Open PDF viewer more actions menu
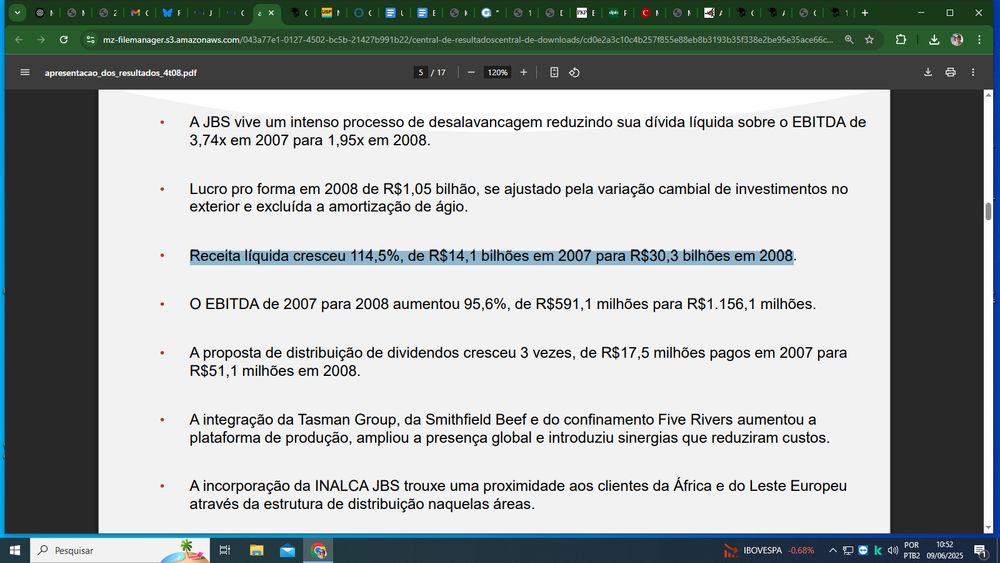The width and height of the screenshot is (1000, 563). (x=973, y=73)
